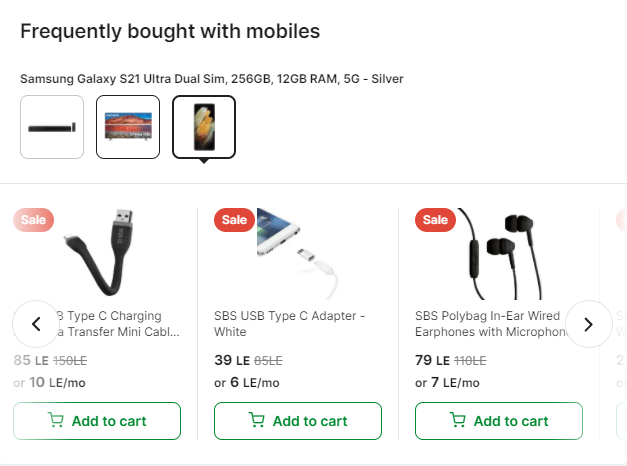Open the SBS USB Type C Adapter - White title
The width and height of the screenshot is (627, 466).
coord(290,324)
